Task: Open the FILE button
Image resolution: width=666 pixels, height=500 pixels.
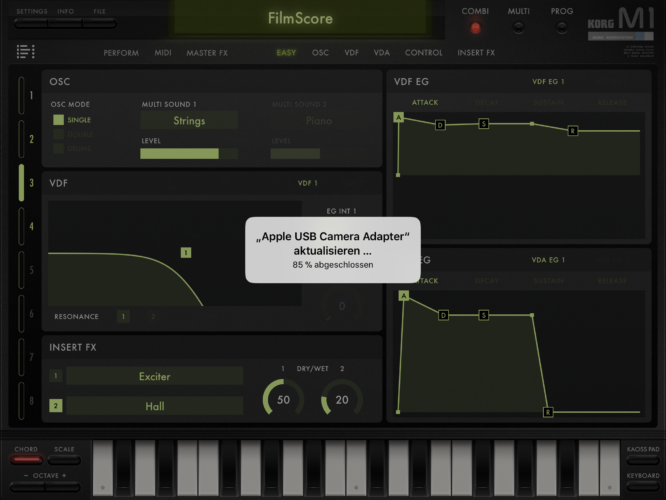Action: [x=99, y=24]
